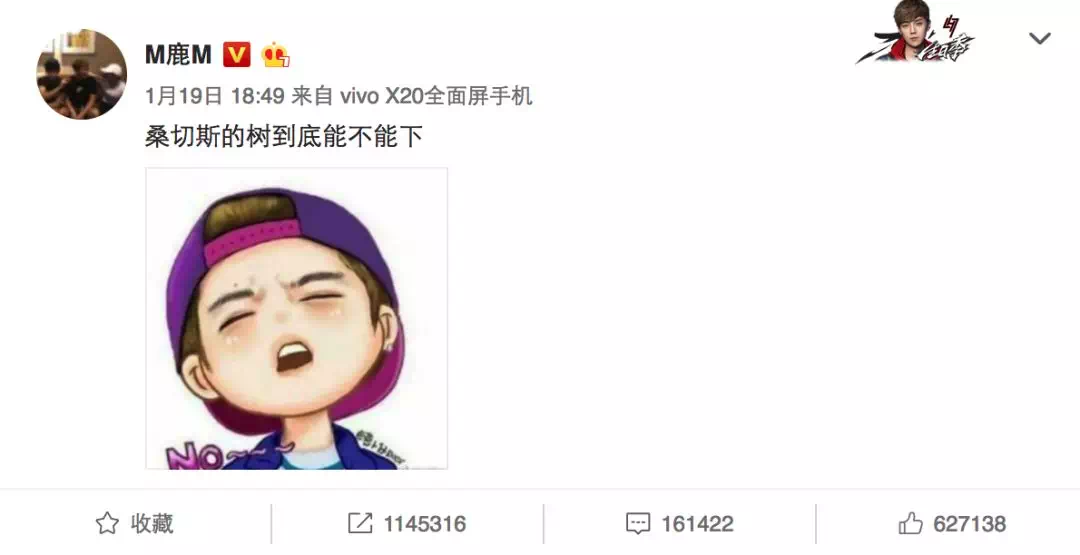This screenshot has height=555, width=1080.
Task: Like the post with thumbs-up icon
Action: (911, 523)
